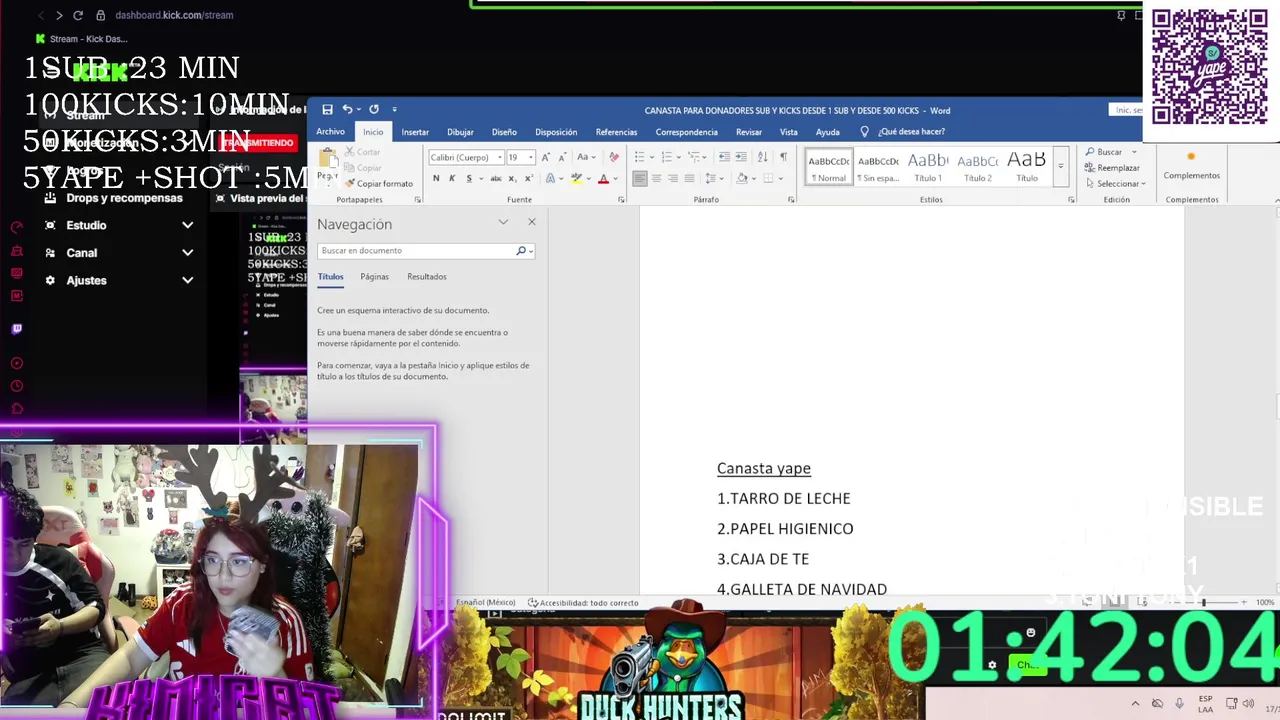Underline text with the S button
1280x720 pixels.
pyautogui.click(x=468, y=178)
